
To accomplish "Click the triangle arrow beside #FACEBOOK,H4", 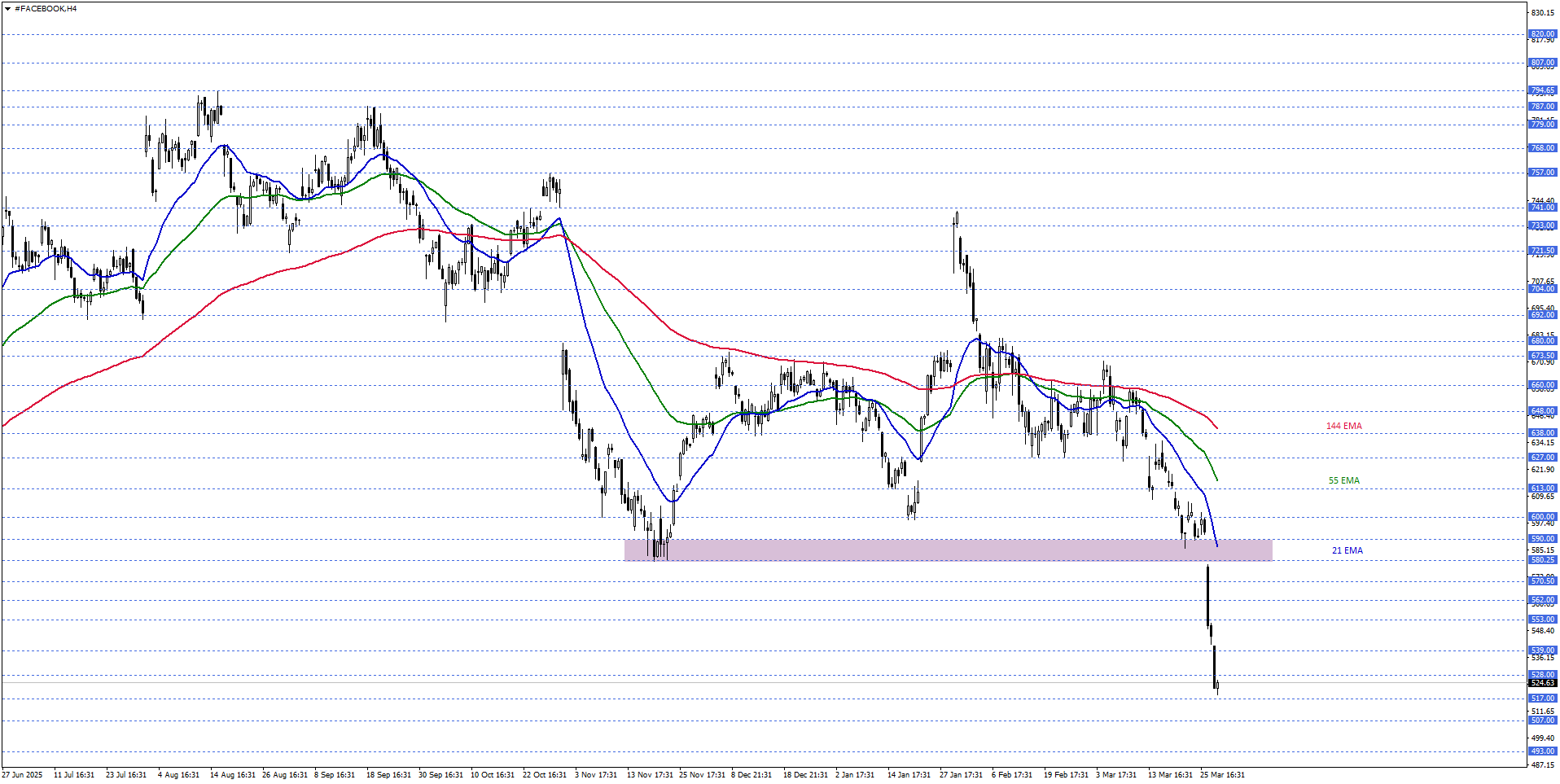I will [x=7, y=9].
